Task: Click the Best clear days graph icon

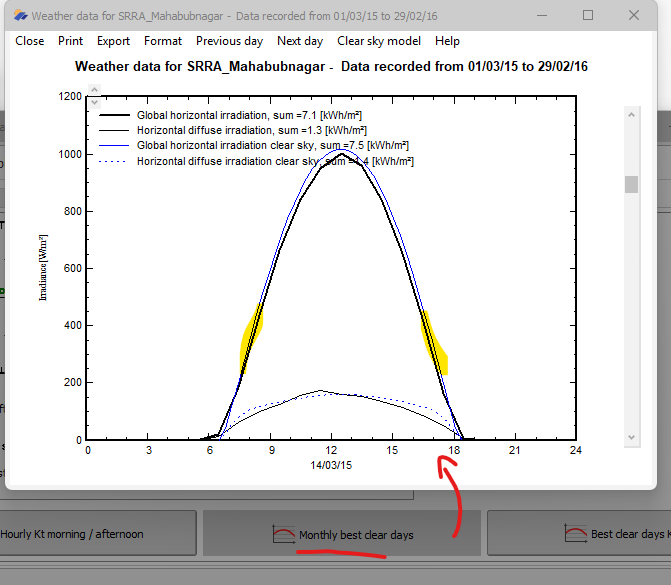Action: [x=575, y=534]
